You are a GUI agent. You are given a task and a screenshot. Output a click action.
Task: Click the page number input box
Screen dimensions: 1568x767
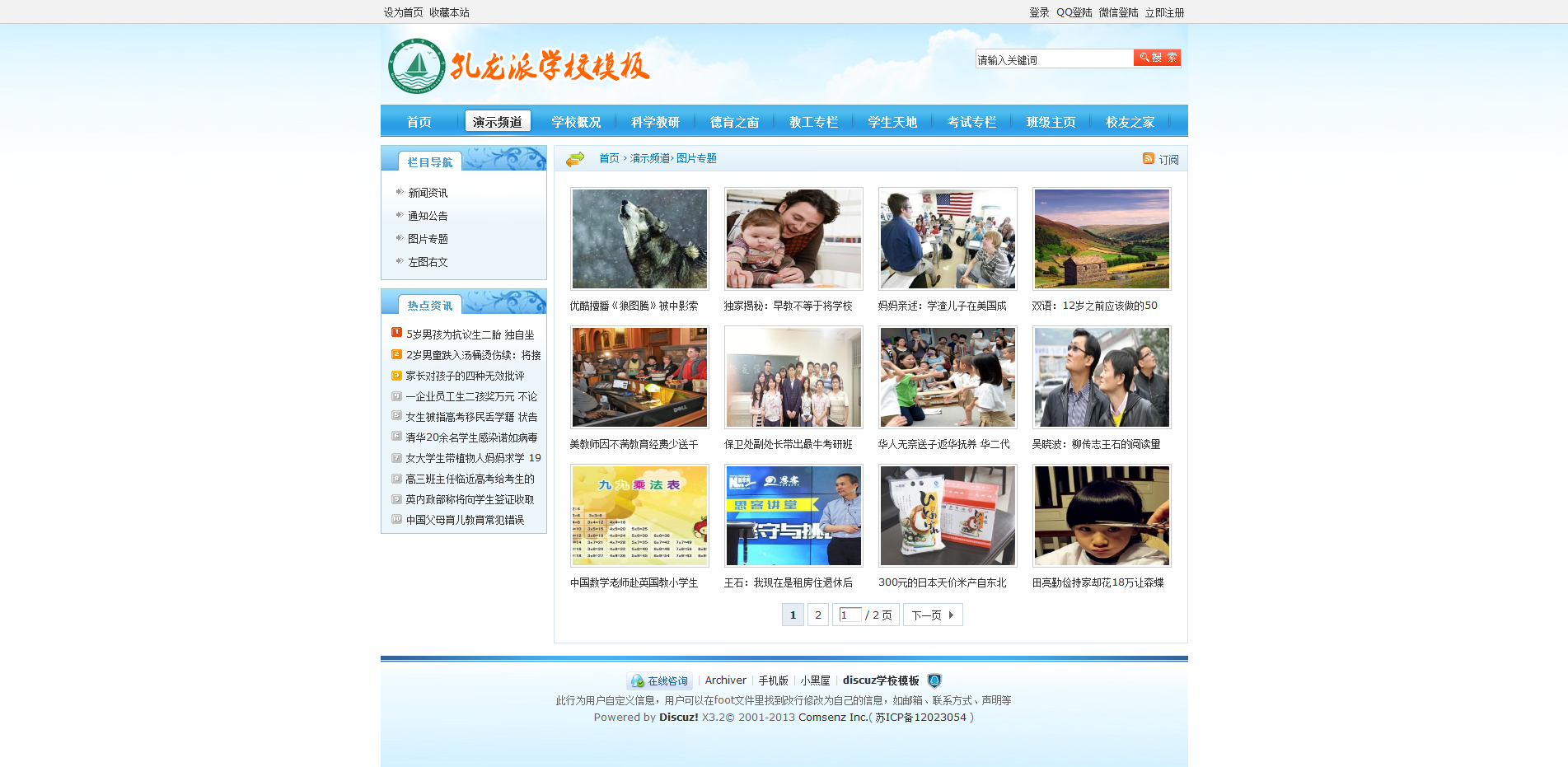coord(850,615)
